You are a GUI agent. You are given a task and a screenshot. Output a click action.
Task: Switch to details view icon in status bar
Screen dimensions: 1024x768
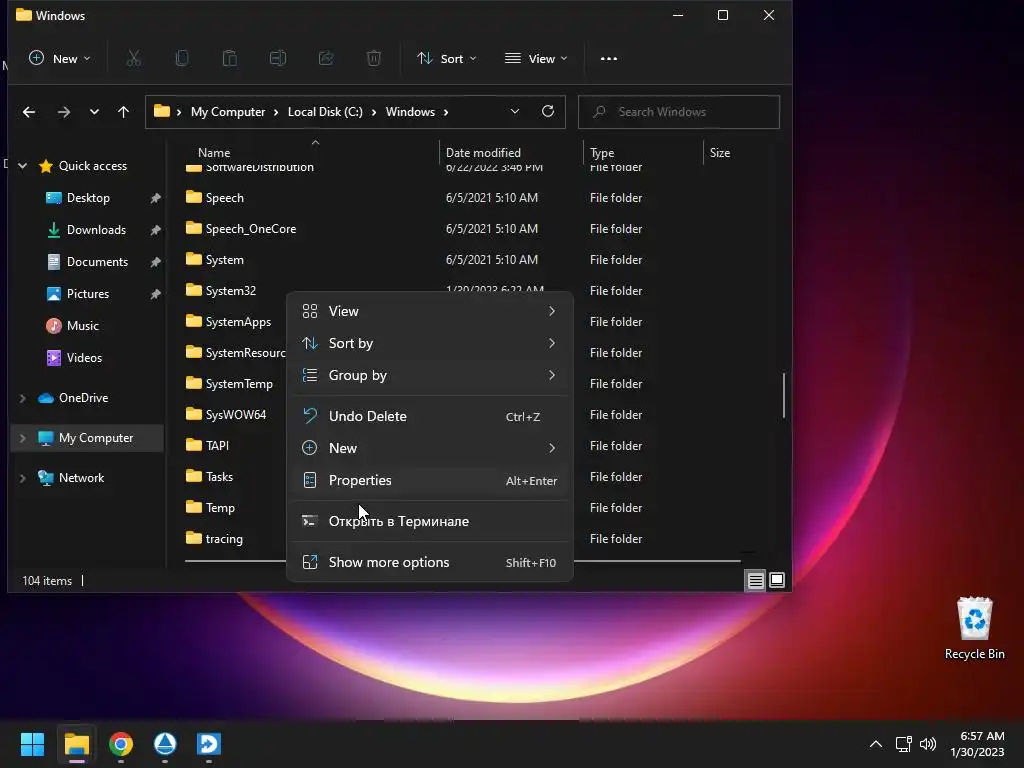(x=756, y=580)
